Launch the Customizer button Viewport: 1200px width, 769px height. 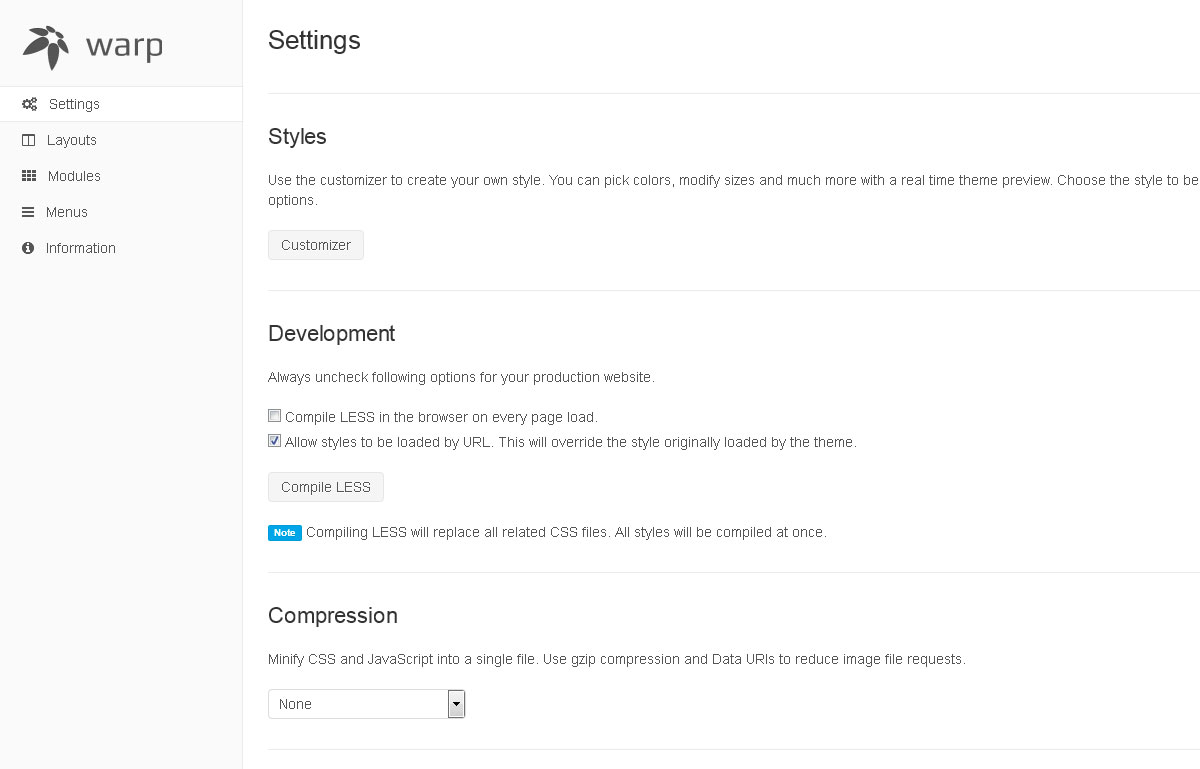click(316, 245)
